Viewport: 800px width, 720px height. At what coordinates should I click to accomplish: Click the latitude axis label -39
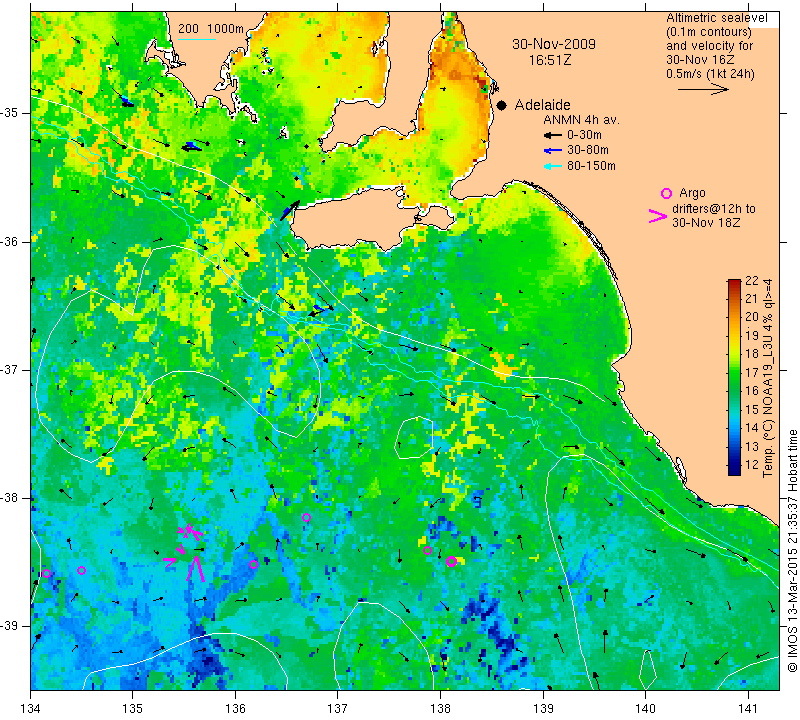pyautogui.click(x=10, y=626)
